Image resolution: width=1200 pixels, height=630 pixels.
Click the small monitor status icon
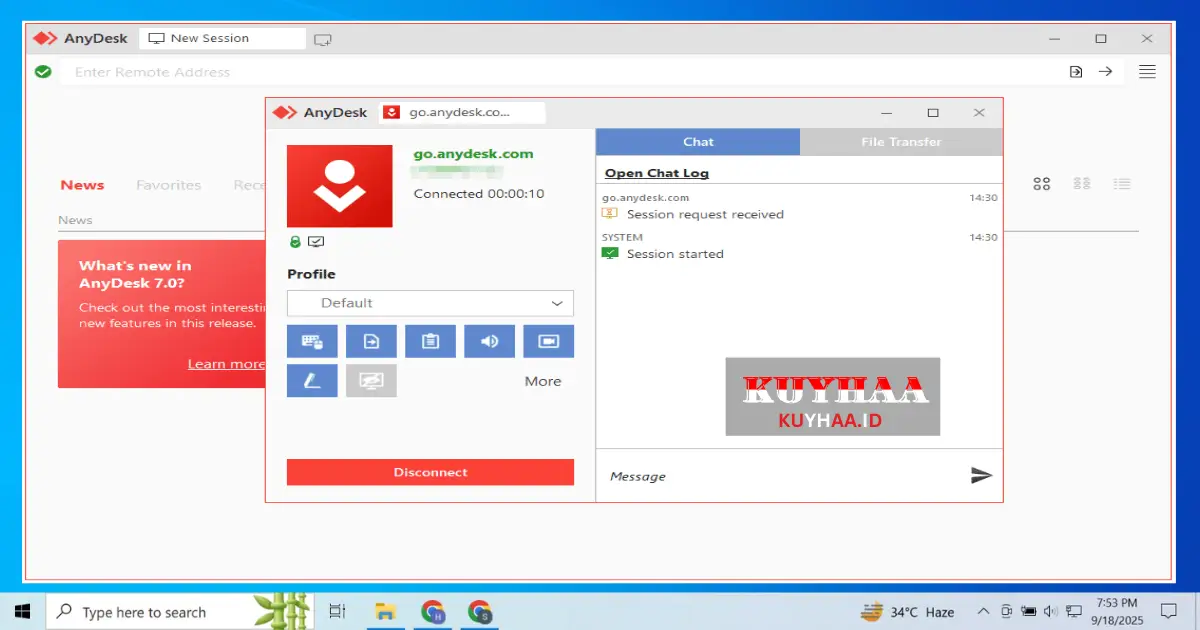pos(316,242)
